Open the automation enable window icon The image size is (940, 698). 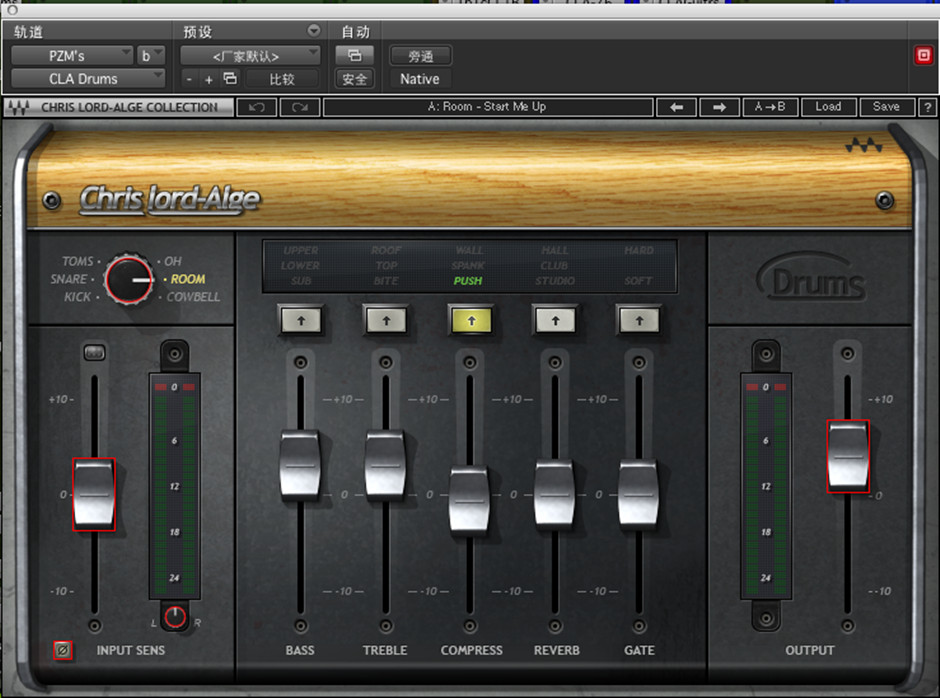[x=354, y=56]
